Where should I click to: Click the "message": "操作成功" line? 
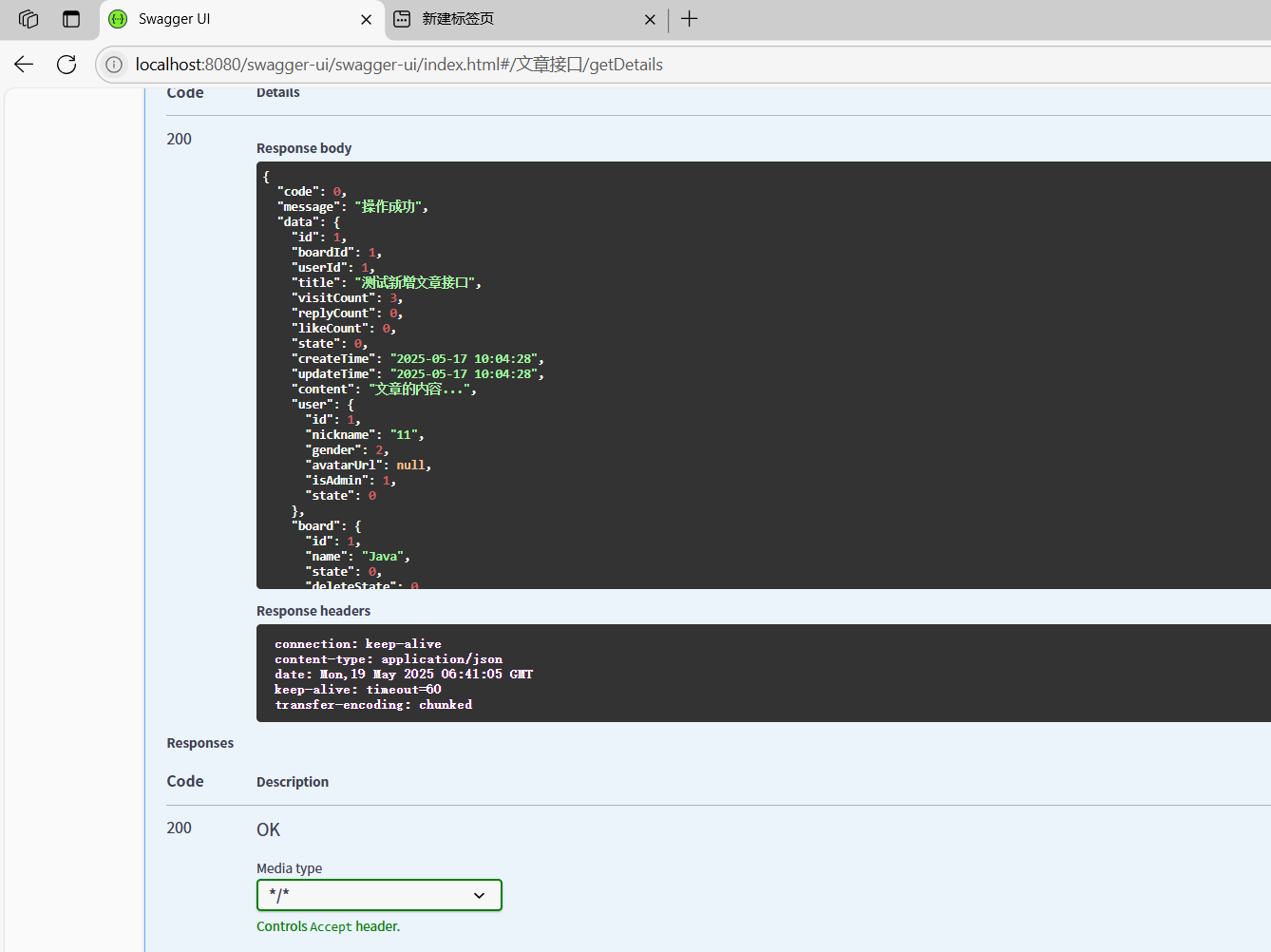(x=352, y=206)
